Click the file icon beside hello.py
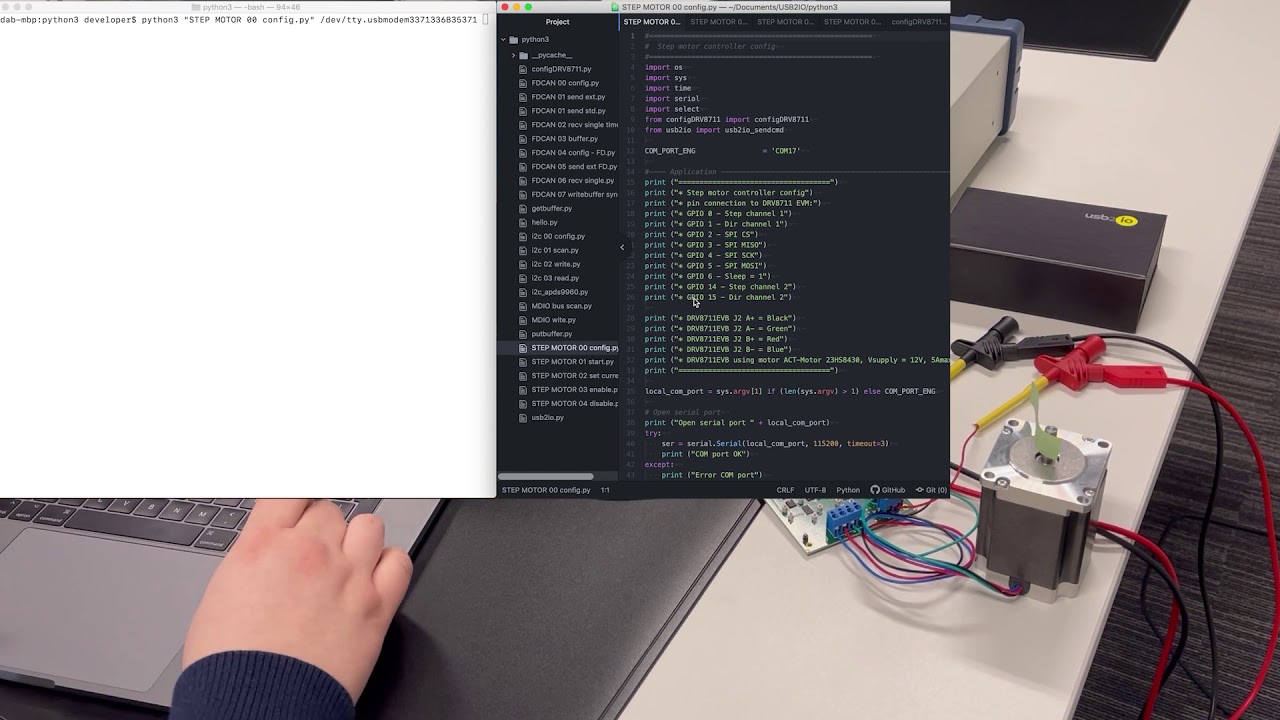 click(x=523, y=222)
